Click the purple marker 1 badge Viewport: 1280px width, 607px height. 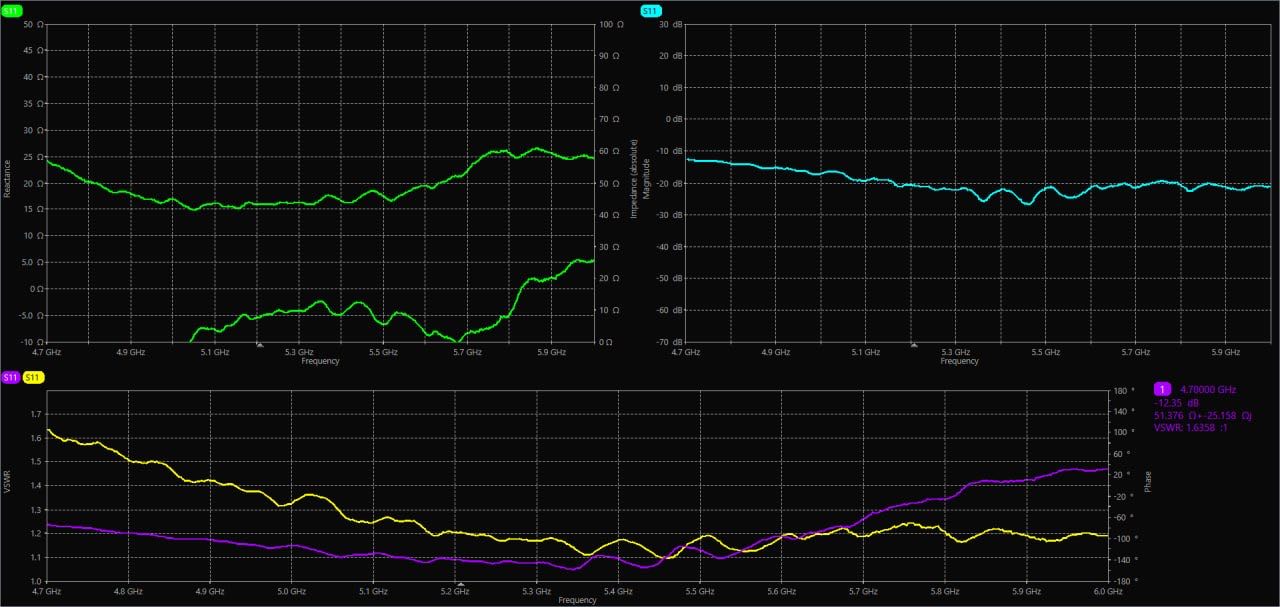[x=1163, y=388]
